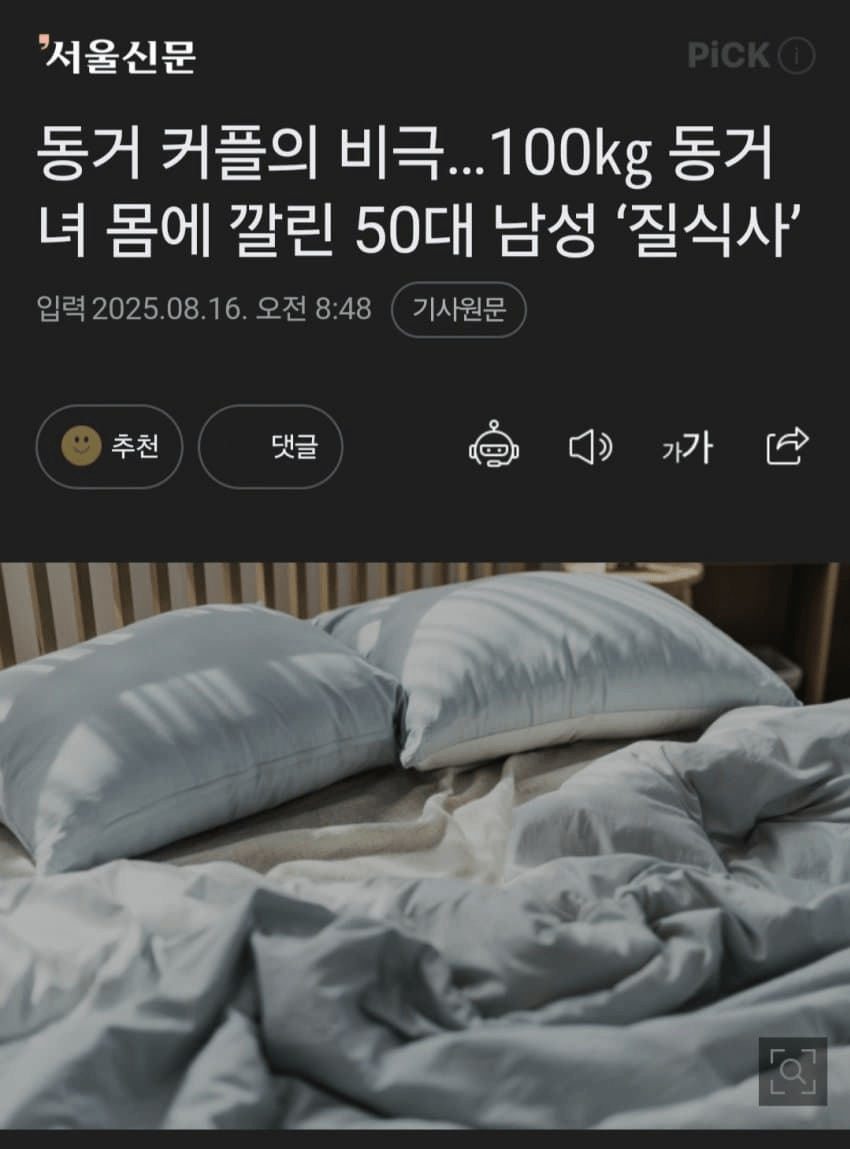Play article audio with speaker icon

coord(591,446)
